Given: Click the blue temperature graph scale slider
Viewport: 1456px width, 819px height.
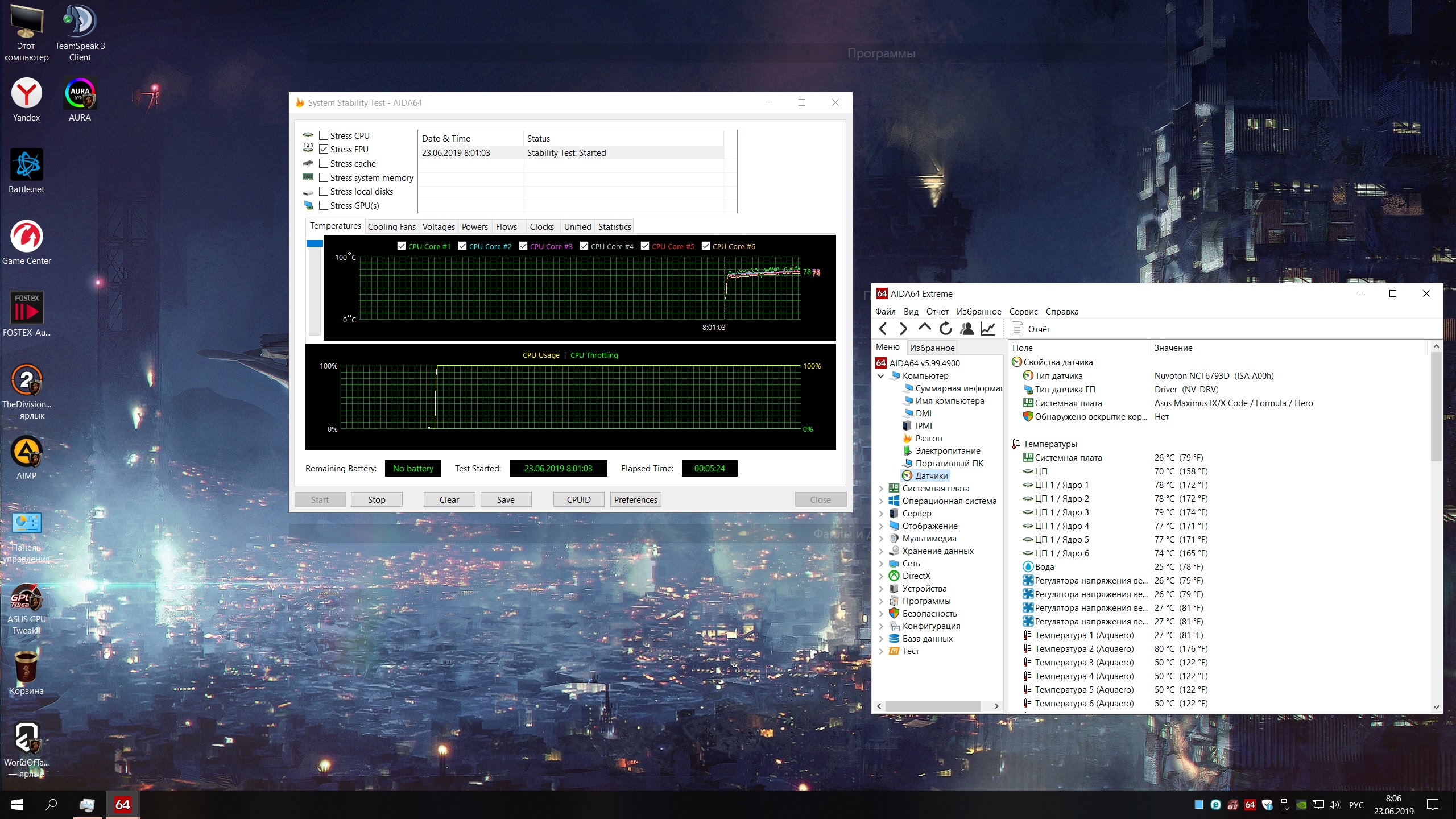Looking at the screenshot, I should point(315,243).
